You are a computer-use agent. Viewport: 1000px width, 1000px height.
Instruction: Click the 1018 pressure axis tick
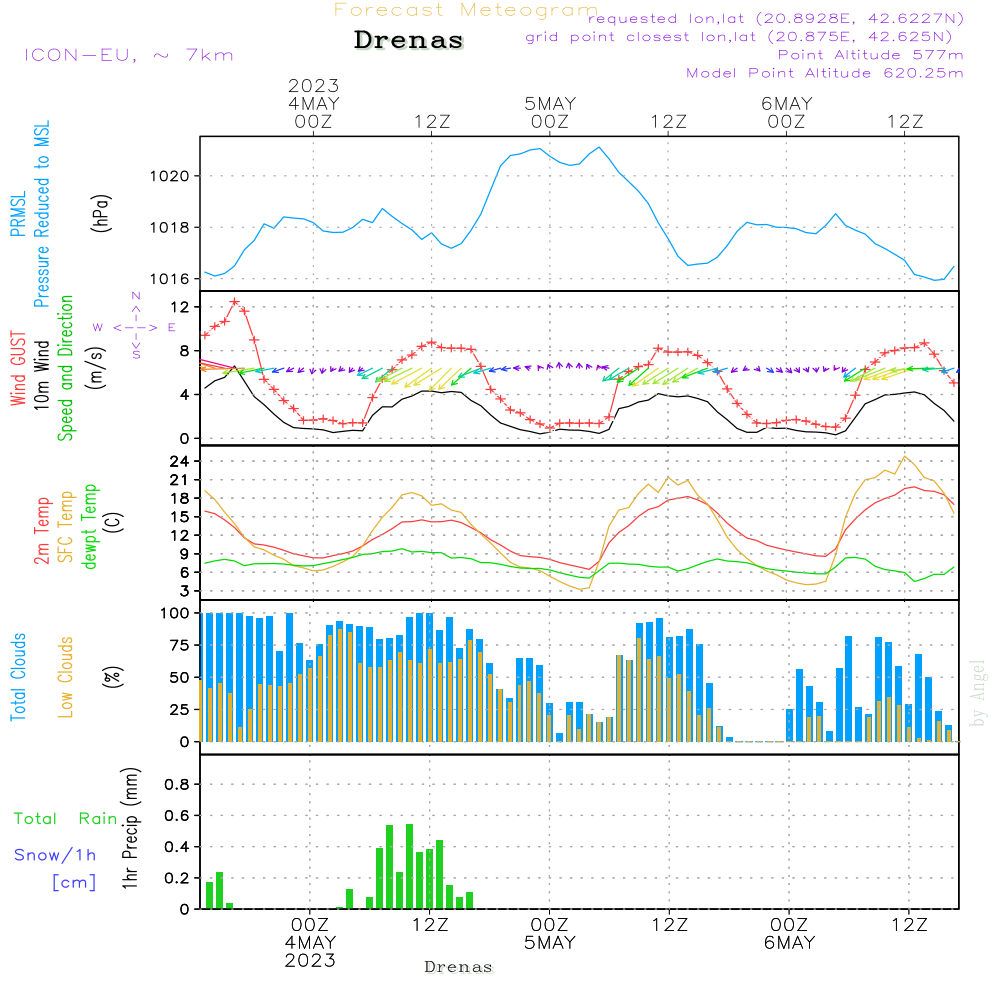pos(170,228)
